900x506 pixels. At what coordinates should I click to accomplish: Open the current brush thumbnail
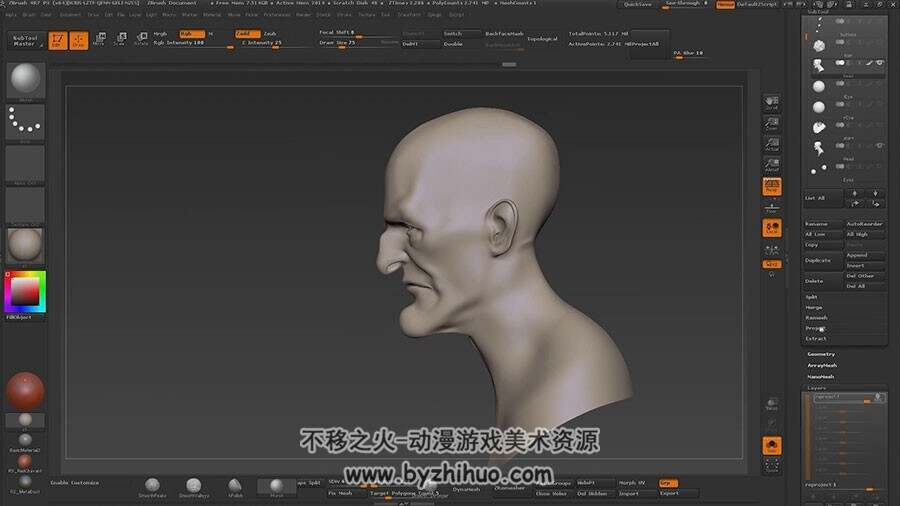25,81
